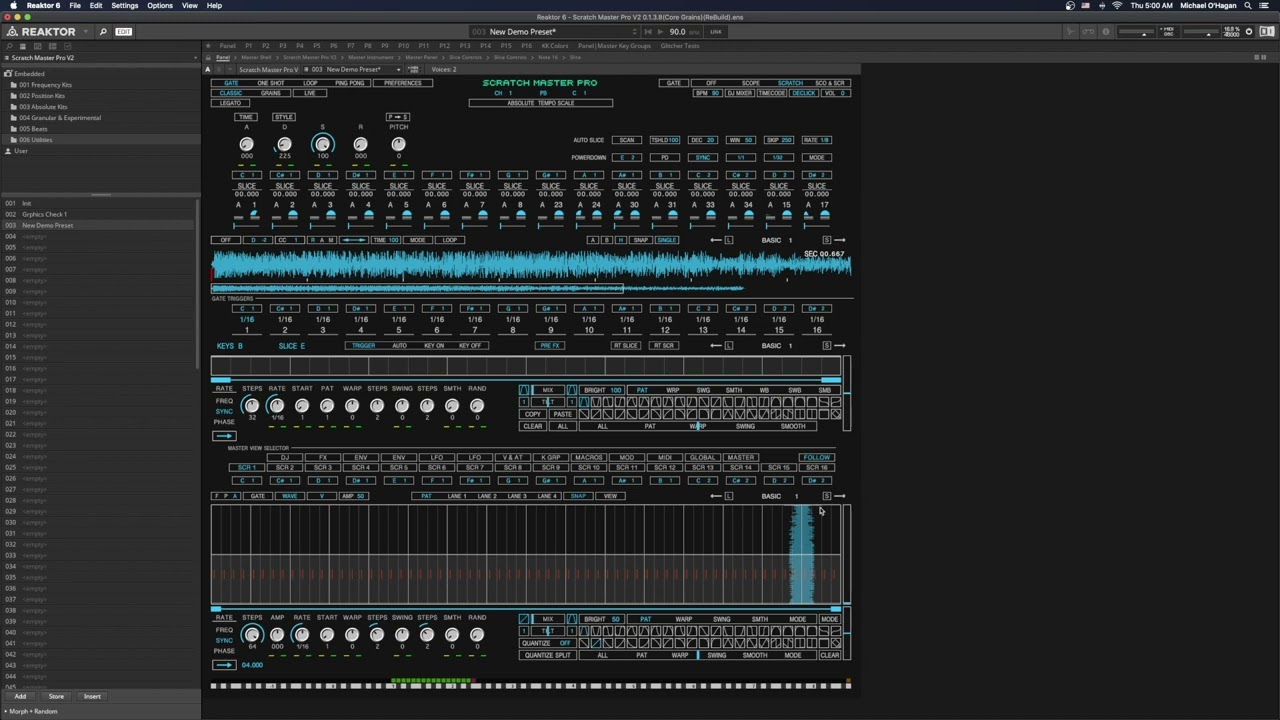Open the Options menu
Viewport: 1280px width, 720px height.
pos(160,6)
